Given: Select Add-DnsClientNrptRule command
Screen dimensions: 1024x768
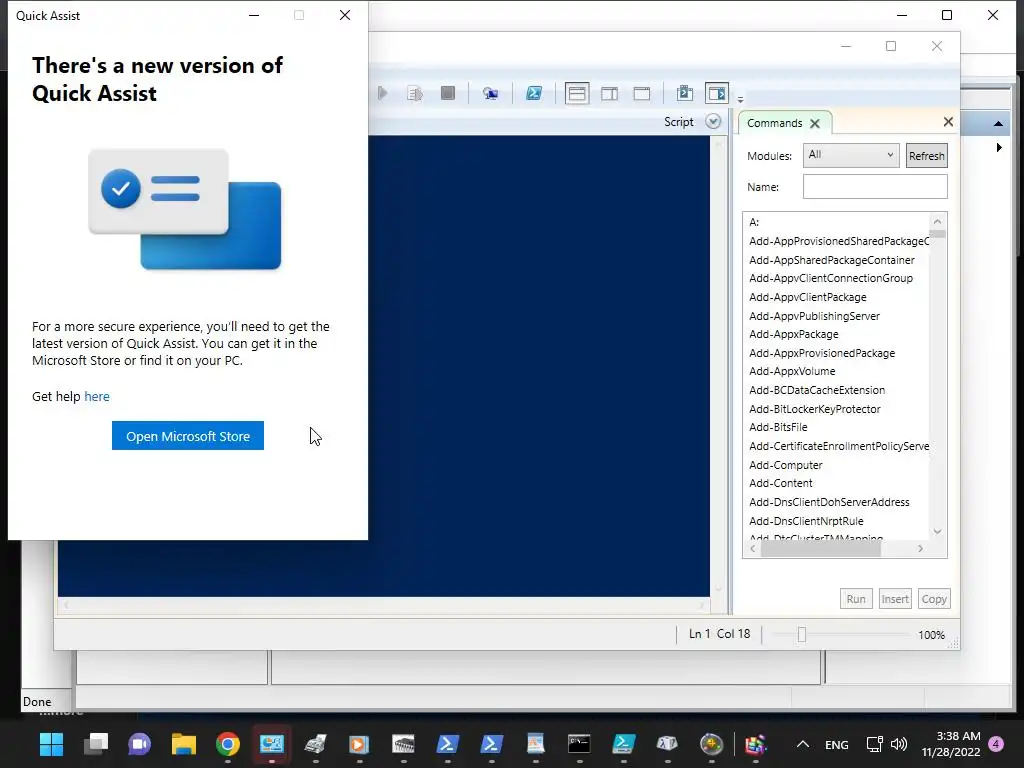Looking at the screenshot, I should [806, 521].
